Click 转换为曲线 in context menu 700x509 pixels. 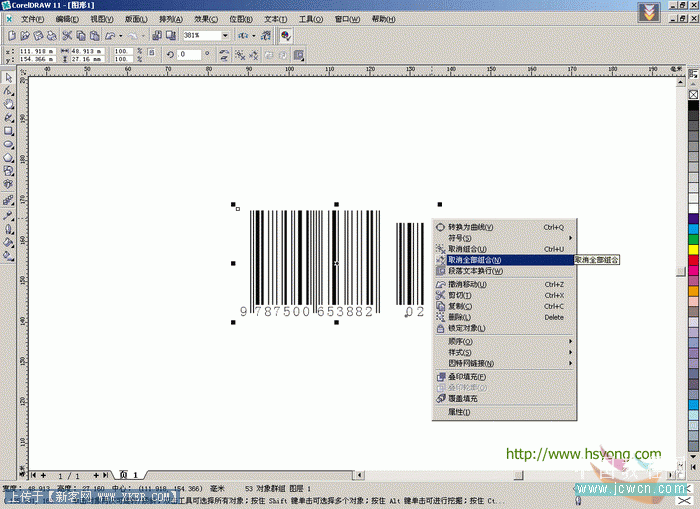[x=470, y=227]
